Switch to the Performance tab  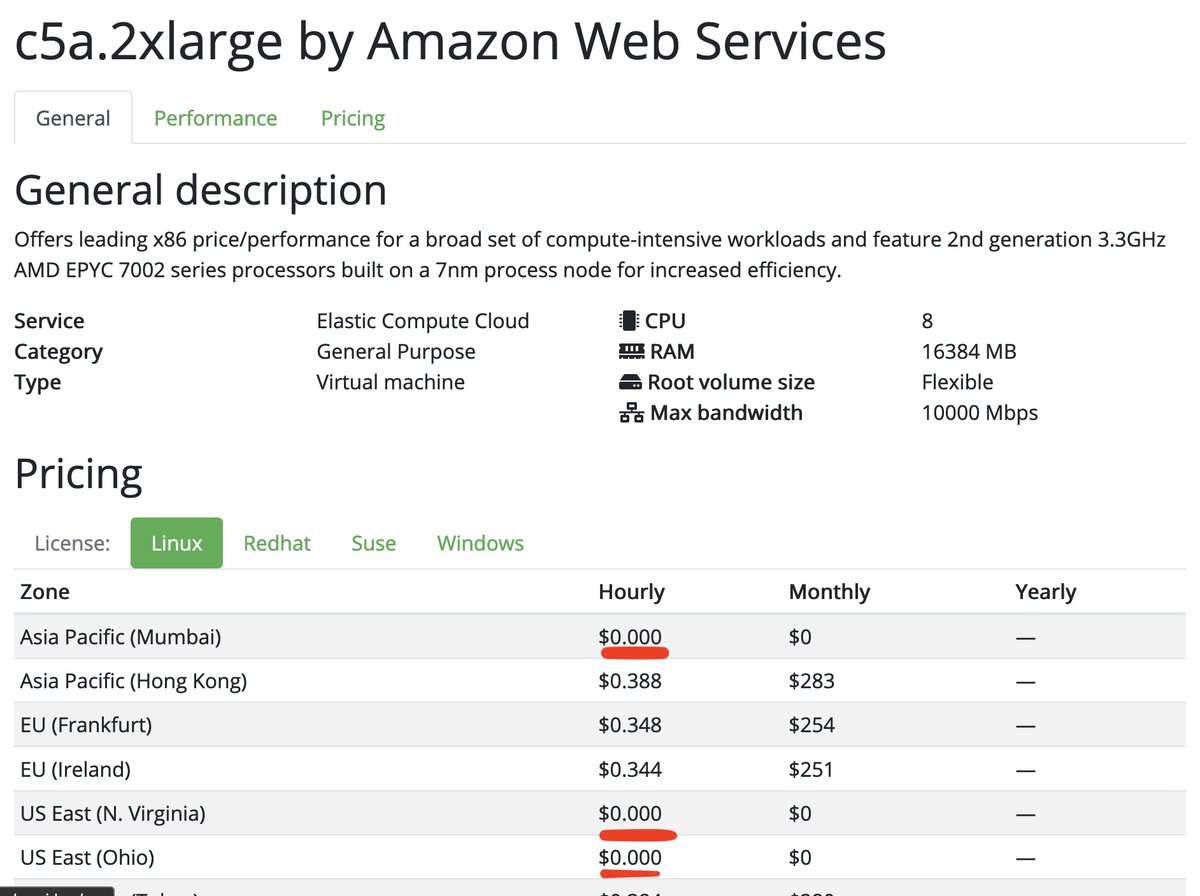point(215,118)
